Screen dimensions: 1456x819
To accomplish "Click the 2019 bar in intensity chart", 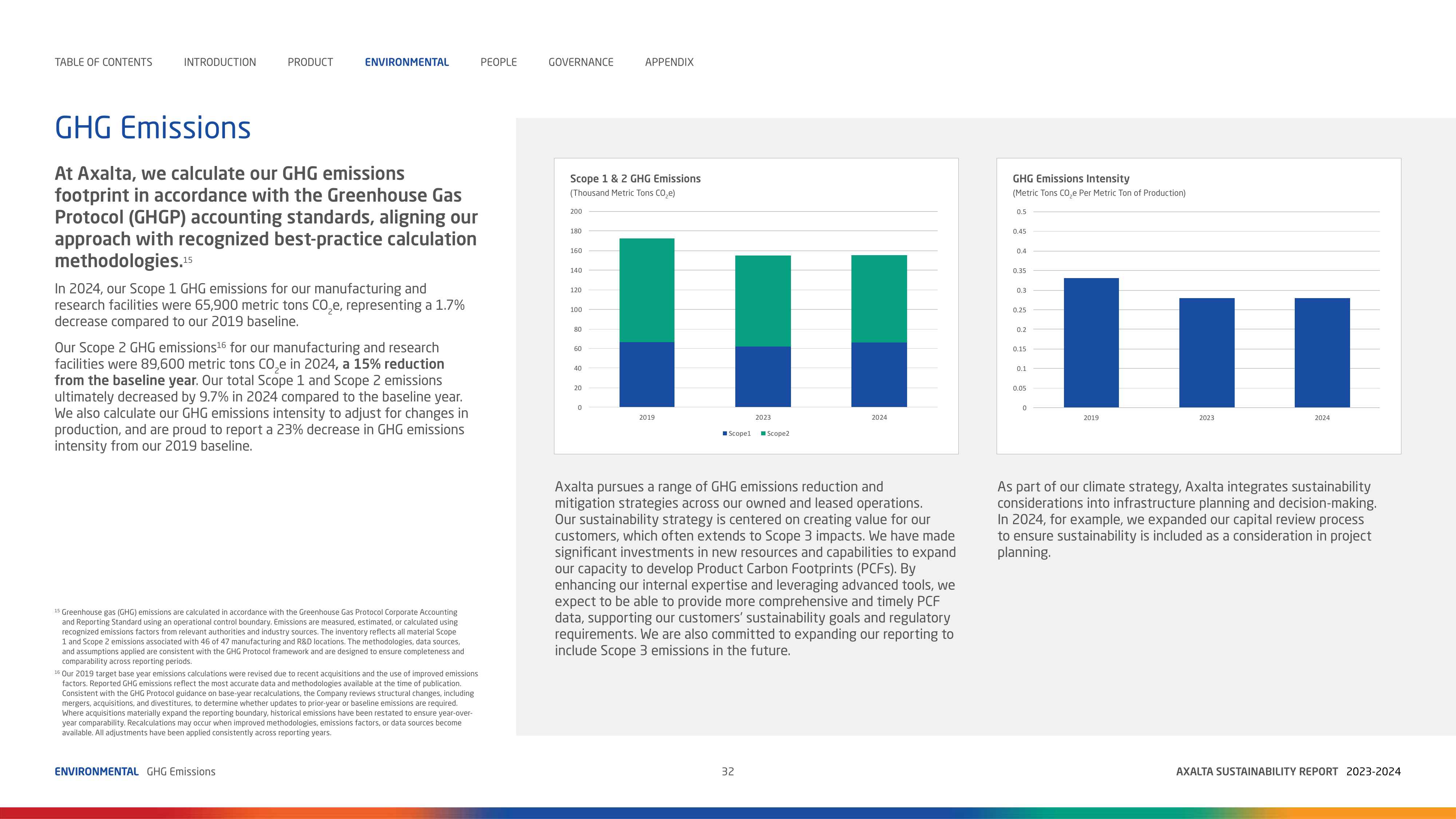I will tap(1091, 343).
